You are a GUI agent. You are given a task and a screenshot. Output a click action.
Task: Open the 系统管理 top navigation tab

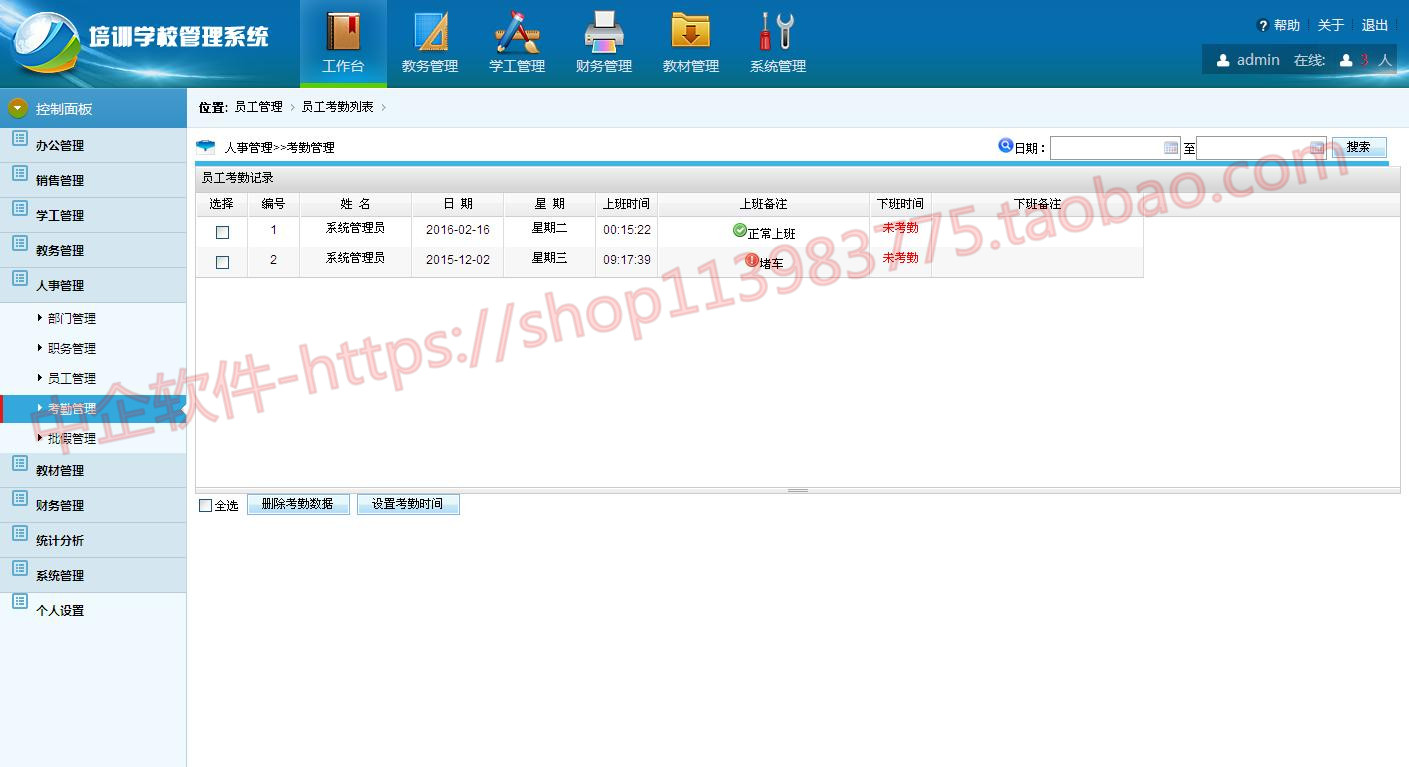coord(778,43)
